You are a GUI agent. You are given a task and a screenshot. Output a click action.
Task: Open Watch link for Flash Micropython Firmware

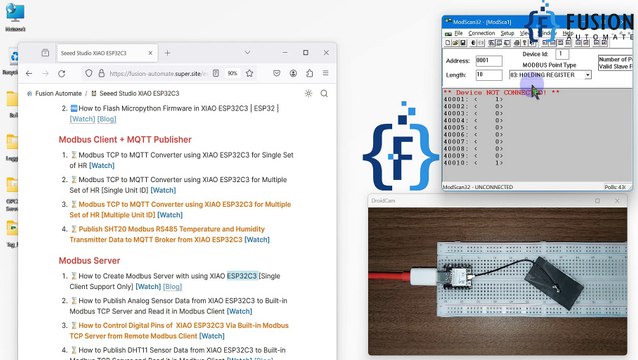coord(82,119)
